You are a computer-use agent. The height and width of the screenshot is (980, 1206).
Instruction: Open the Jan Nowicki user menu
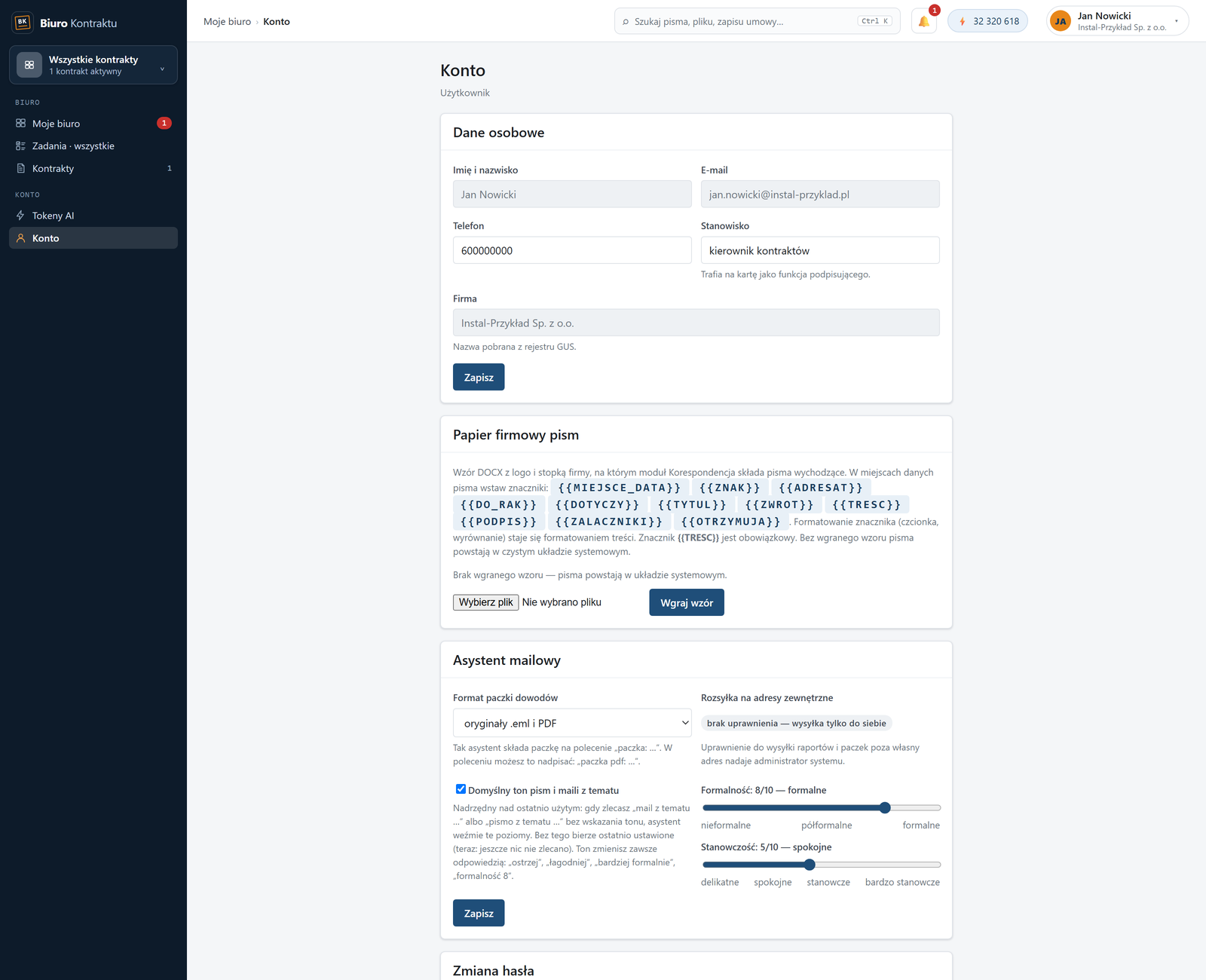click(1117, 21)
